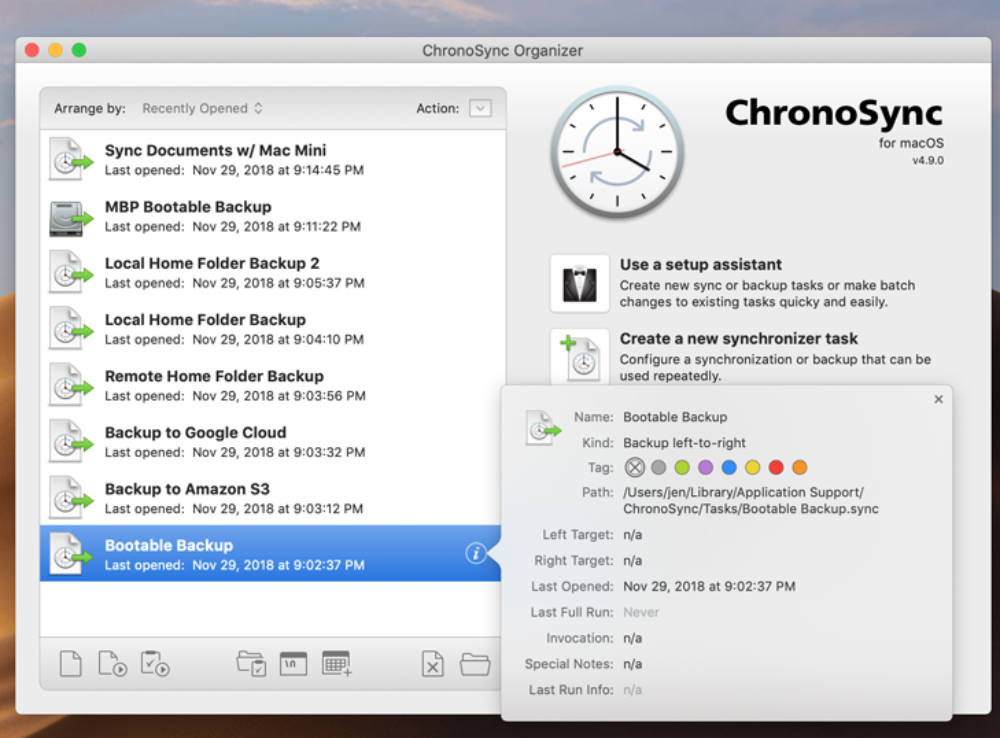The image size is (1000, 738).
Task: Click the Use a setup assistant link
Action: pos(700,265)
